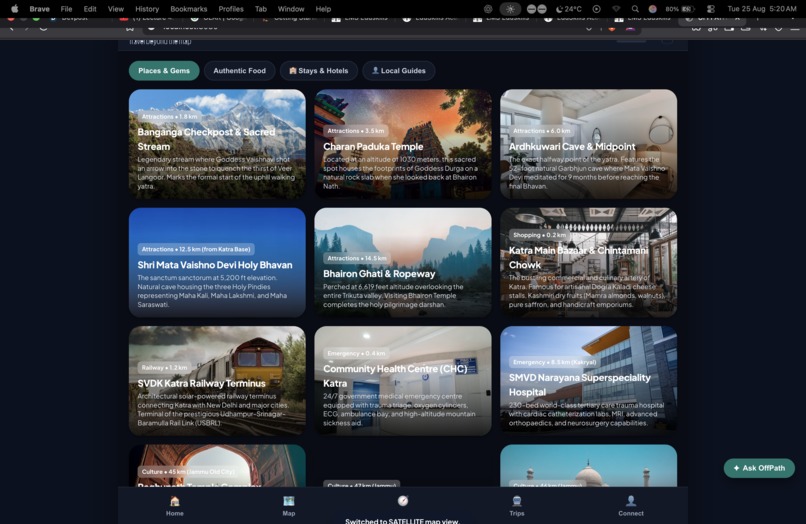Open the File menu
The height and width of the screenshot is (524, 806).
pos(66,9)
